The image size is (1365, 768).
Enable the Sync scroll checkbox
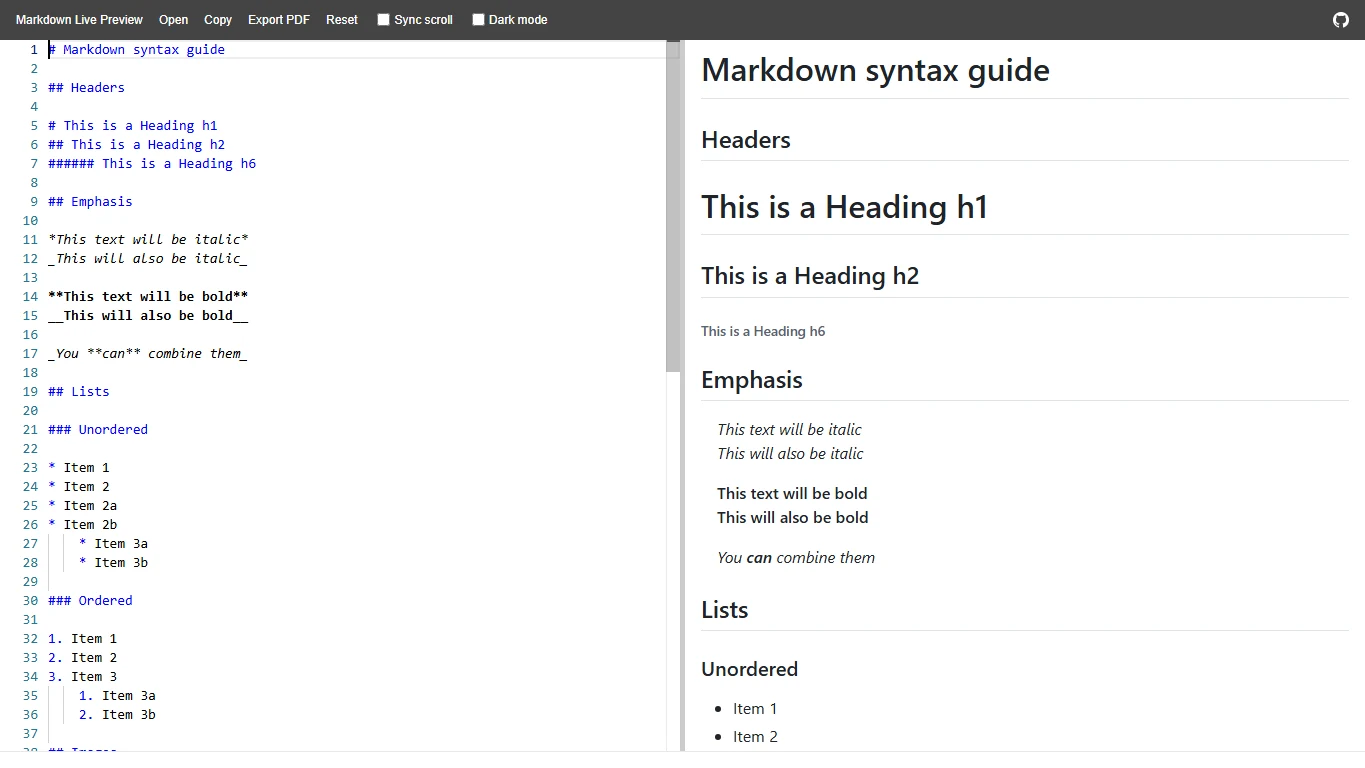click(383, 20)
